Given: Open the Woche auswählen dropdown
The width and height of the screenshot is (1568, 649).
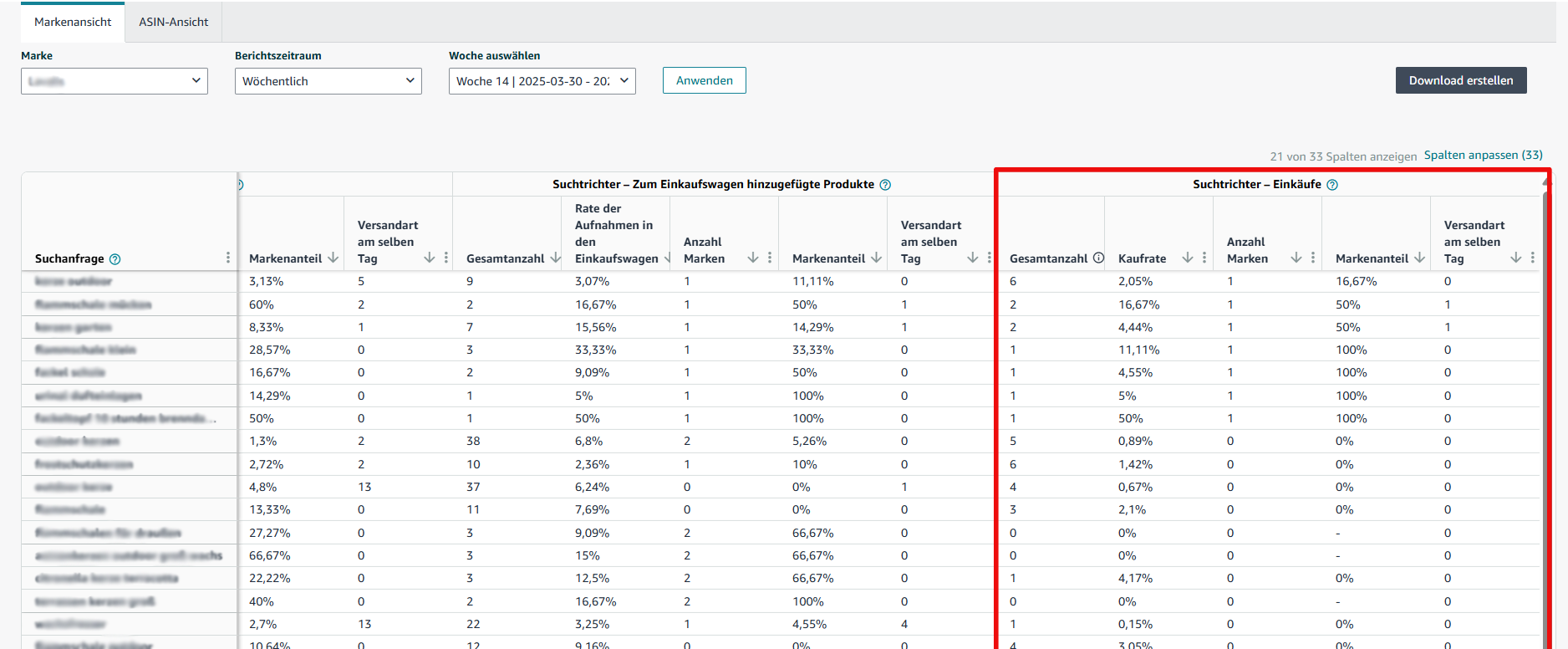Looking at the screenshot, I should point(542,81).
